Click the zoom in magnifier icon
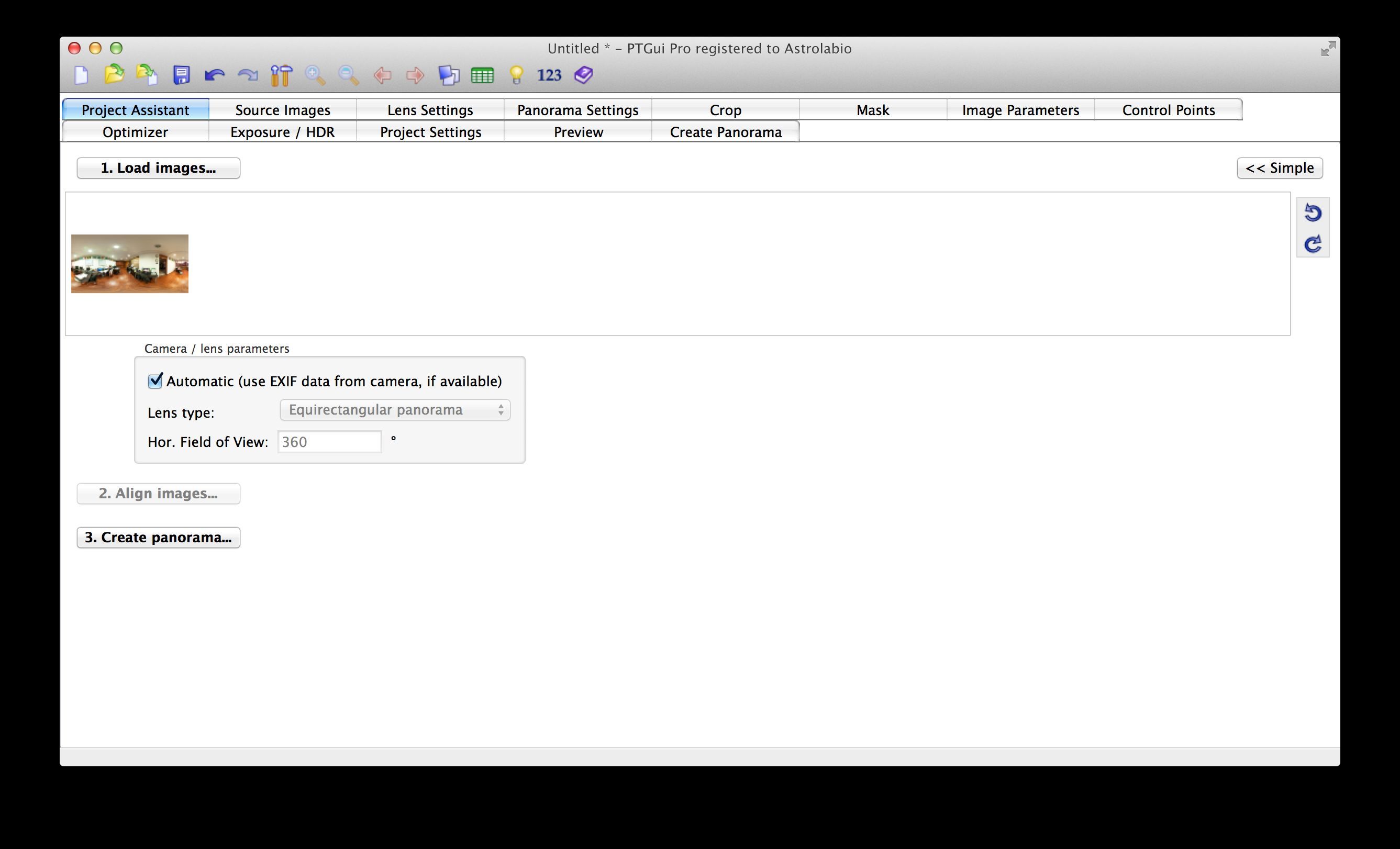1400x849 pixels. coord(315,75)
